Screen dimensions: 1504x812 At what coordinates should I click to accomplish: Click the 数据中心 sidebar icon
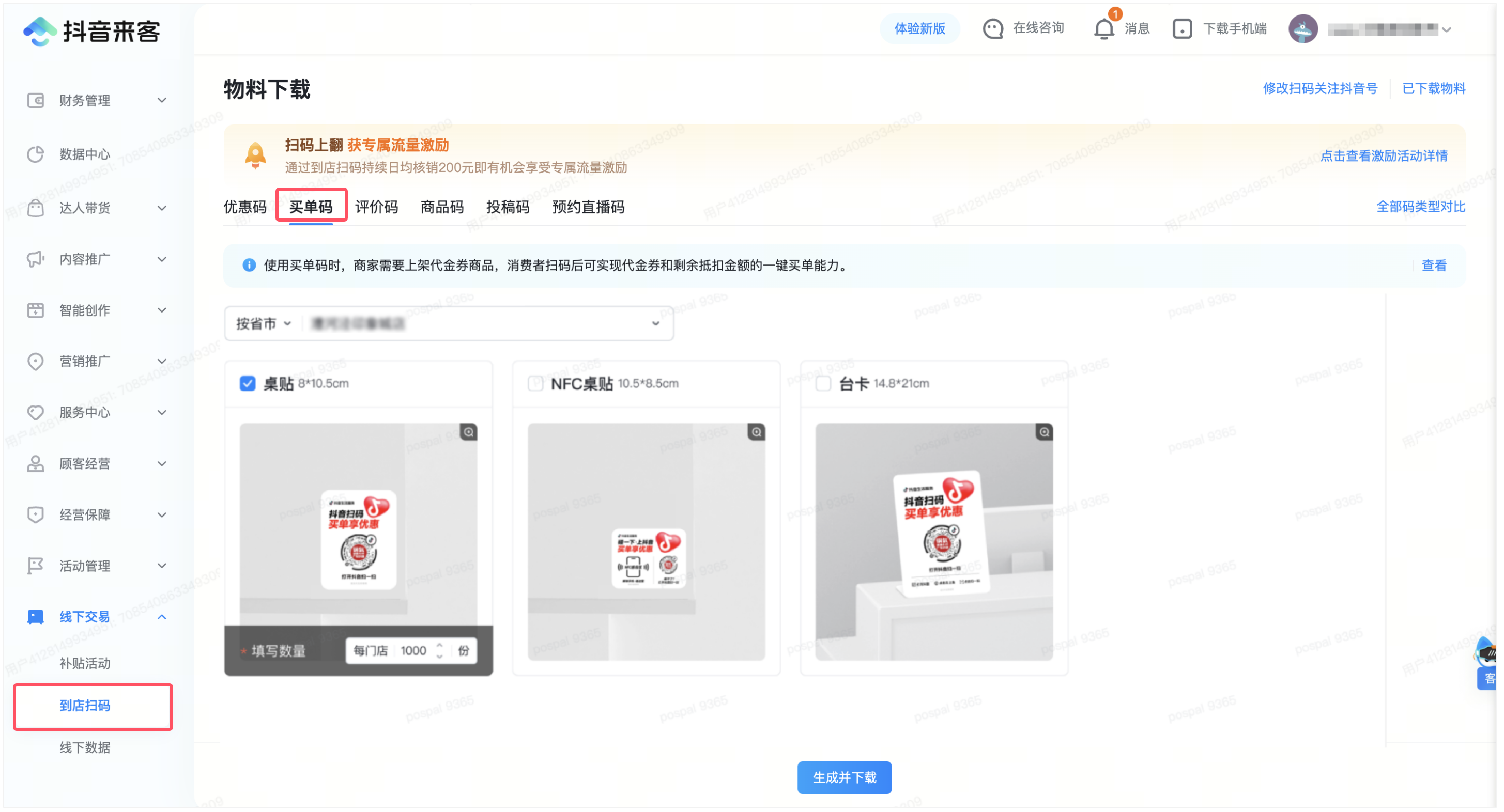(x=36, y=154)
